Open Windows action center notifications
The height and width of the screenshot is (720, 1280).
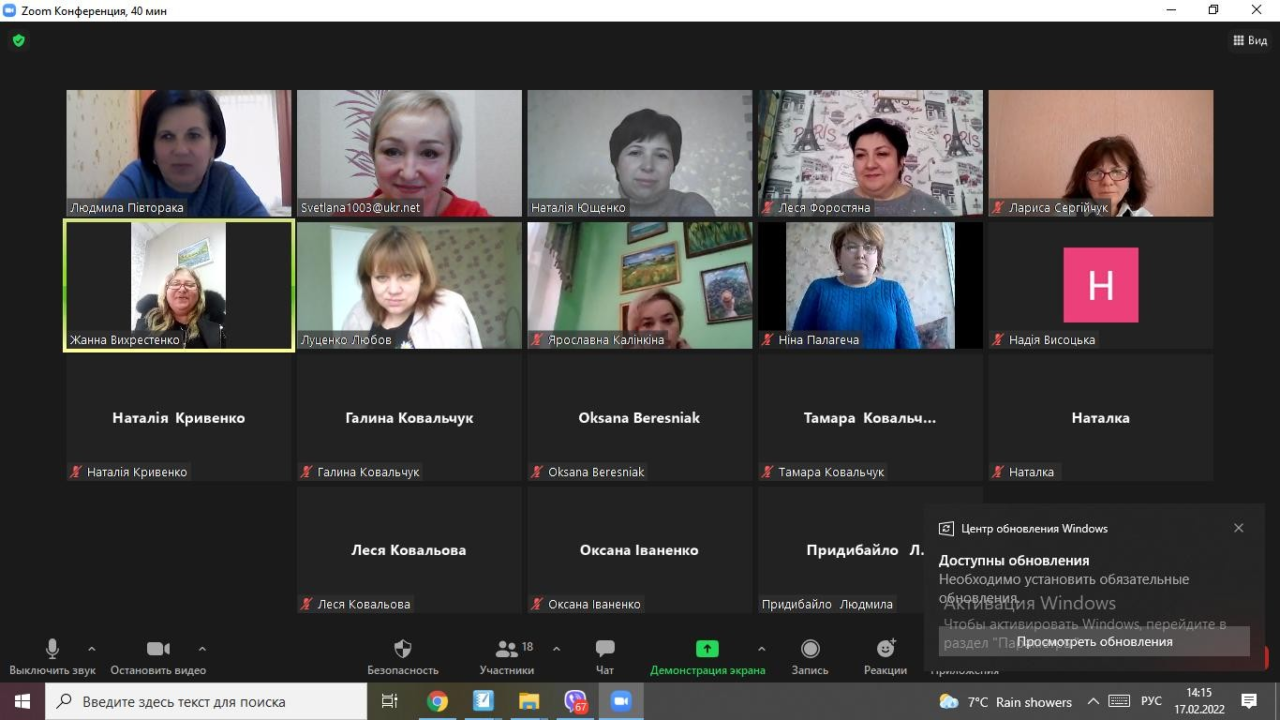[1249, 701]
